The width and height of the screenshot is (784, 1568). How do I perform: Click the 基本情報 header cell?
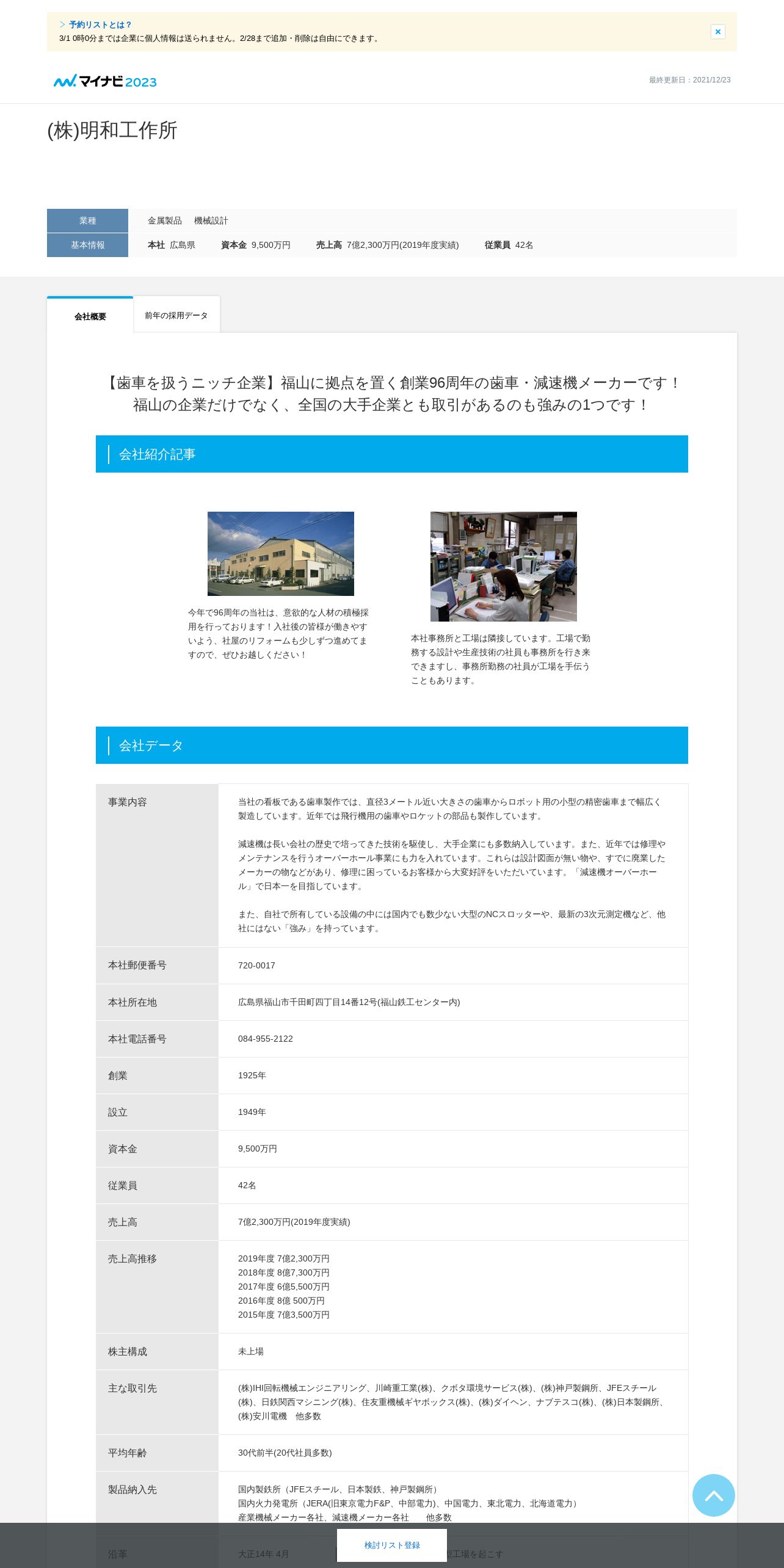[87, 245]
